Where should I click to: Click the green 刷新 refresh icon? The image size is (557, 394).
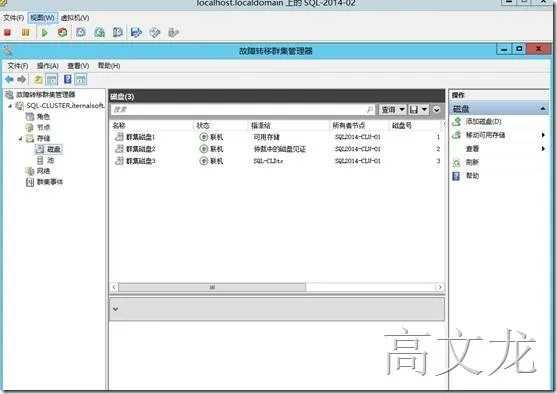pos(456,162)
